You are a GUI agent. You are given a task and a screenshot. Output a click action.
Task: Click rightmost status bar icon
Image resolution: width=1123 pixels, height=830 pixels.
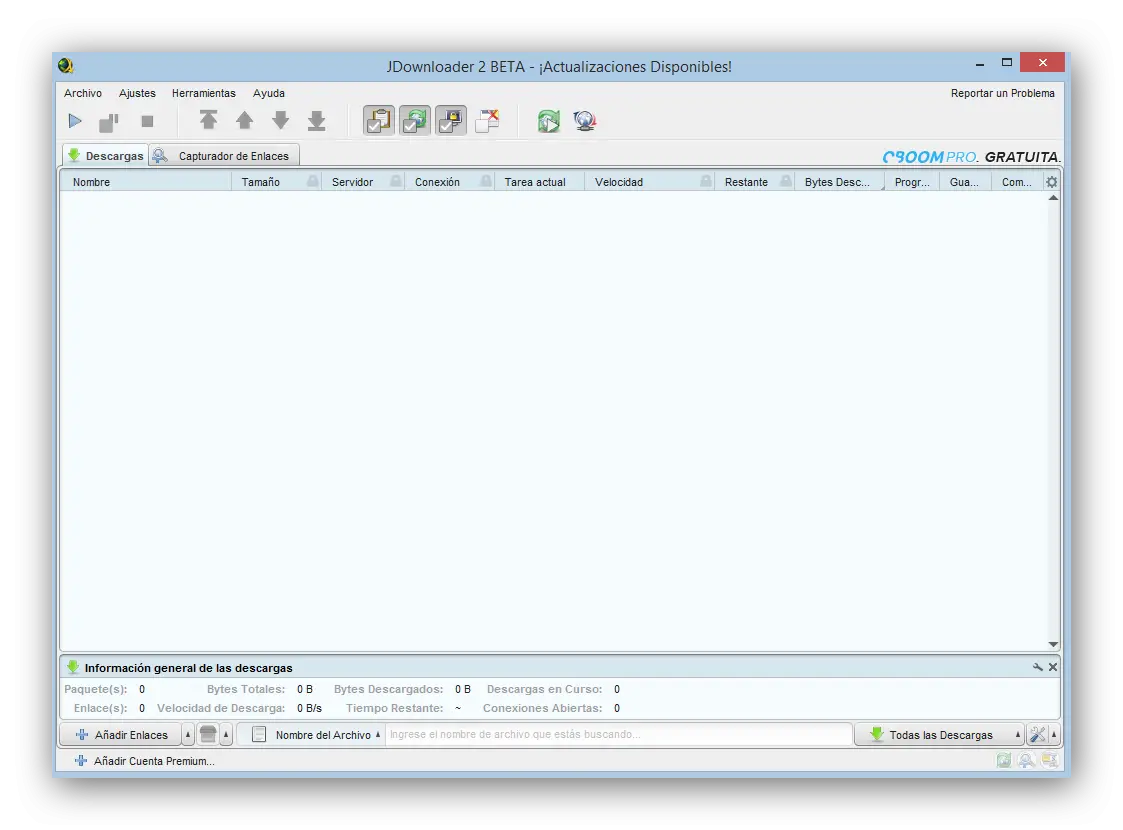(1050, 761)
